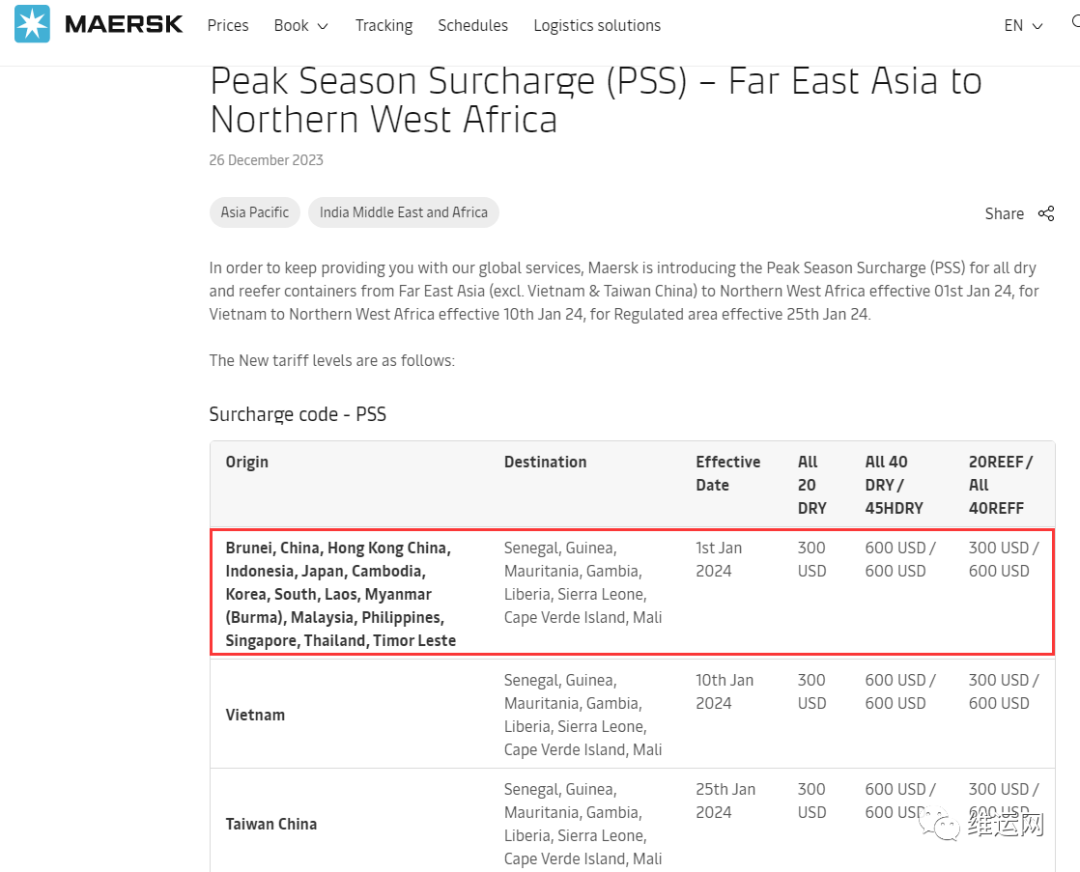Open the EN language dropdown

click(x=1024, y=25)
